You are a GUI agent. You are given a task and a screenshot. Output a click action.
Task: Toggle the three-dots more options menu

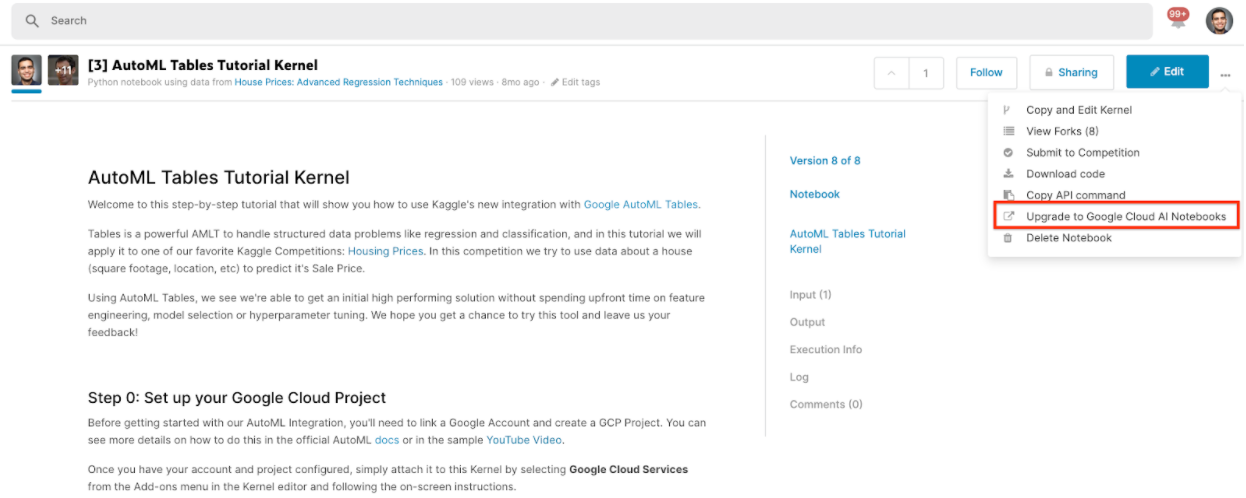1225,75
